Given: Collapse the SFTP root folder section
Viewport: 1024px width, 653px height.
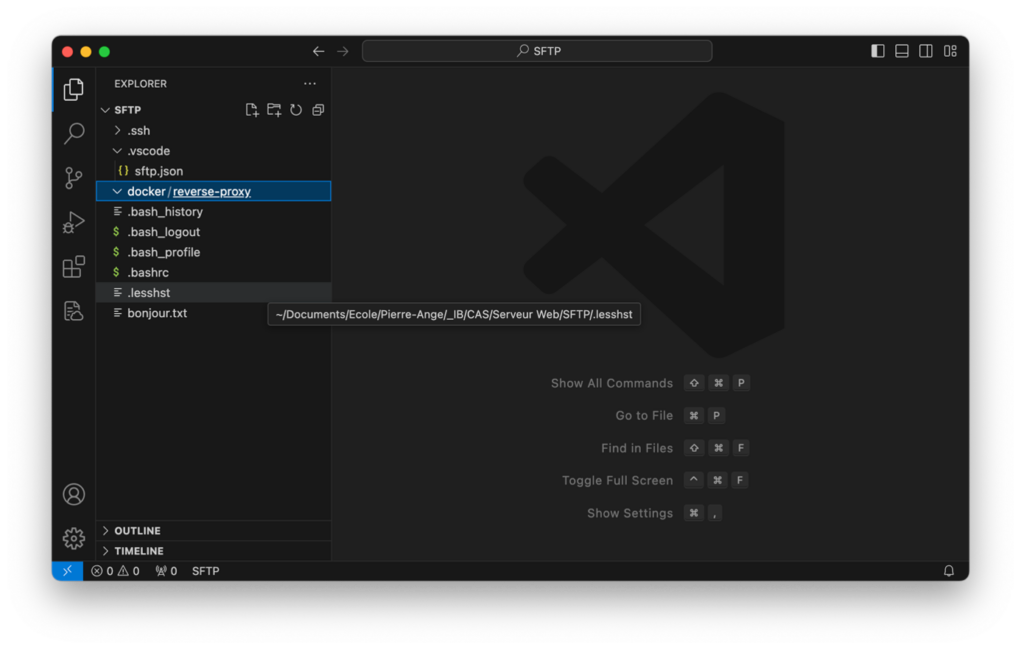Looking at the screenshot, I should point(214,110).
